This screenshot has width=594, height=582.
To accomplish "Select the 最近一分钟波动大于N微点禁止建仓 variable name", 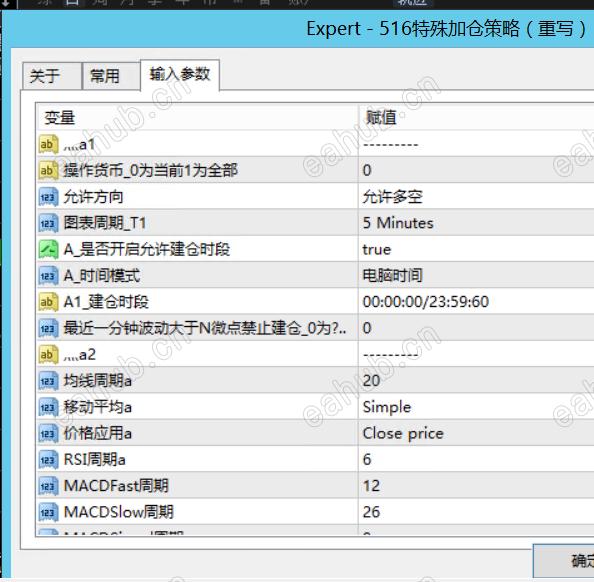I will point(205,329).
